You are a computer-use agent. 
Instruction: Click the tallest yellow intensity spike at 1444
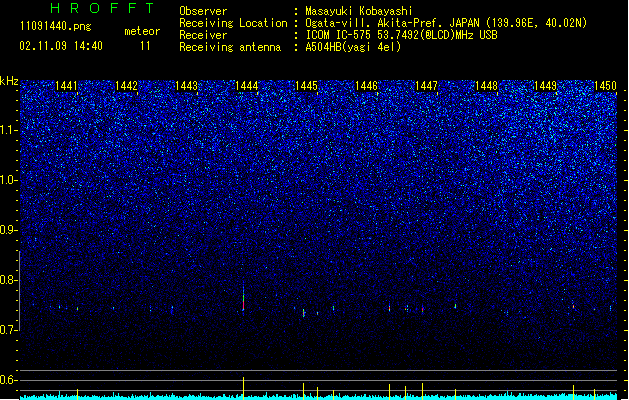coord(243,388)
